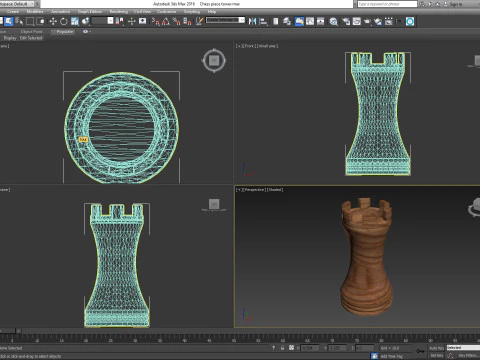Click the Auto Key button
The height and width of the screenshot is (360, 480).
[436, 348]
